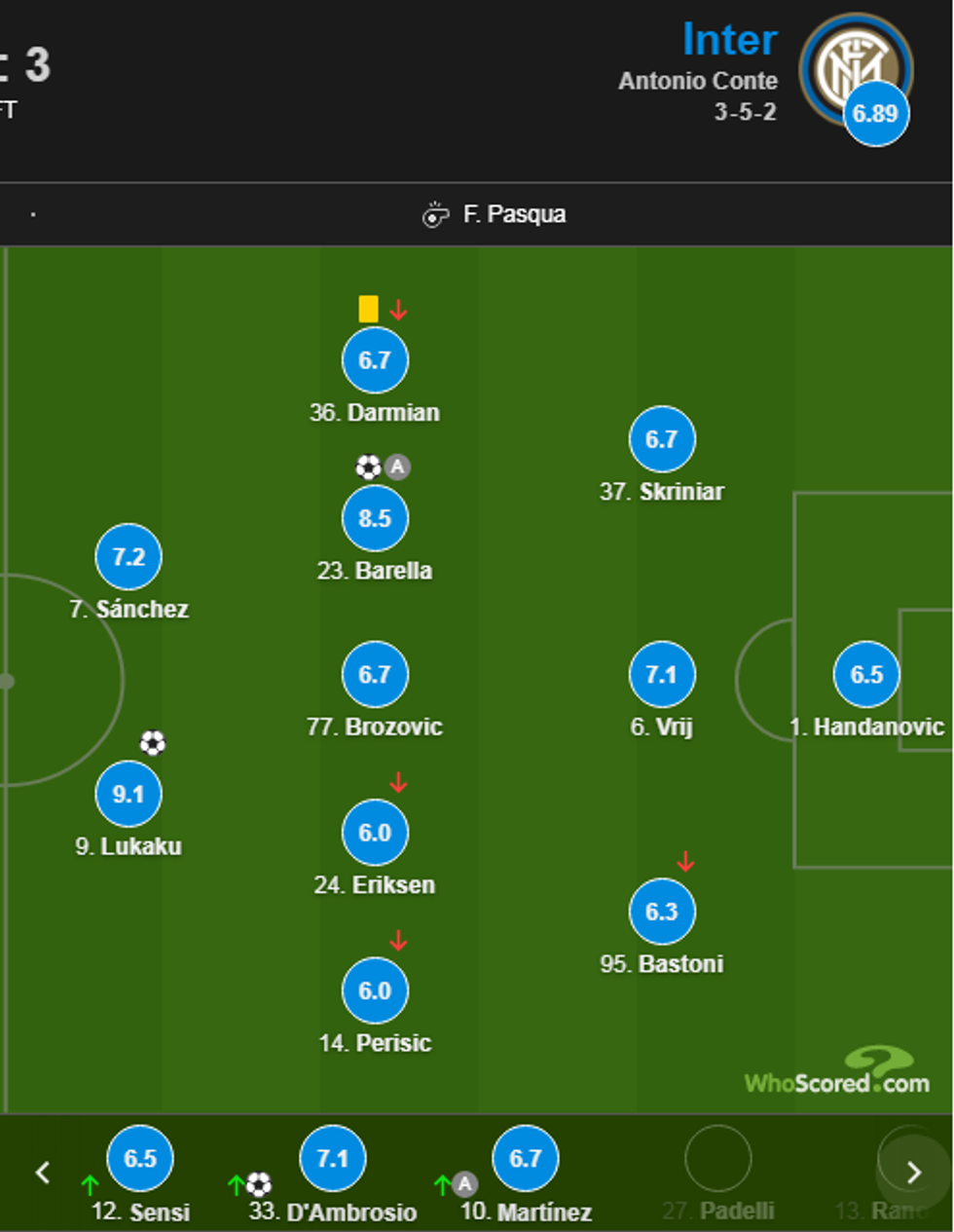Click Eriksen's red substitution arrow
This screenshot has height=1232, width=954.
pyautogui.click(x=398, y=782)
